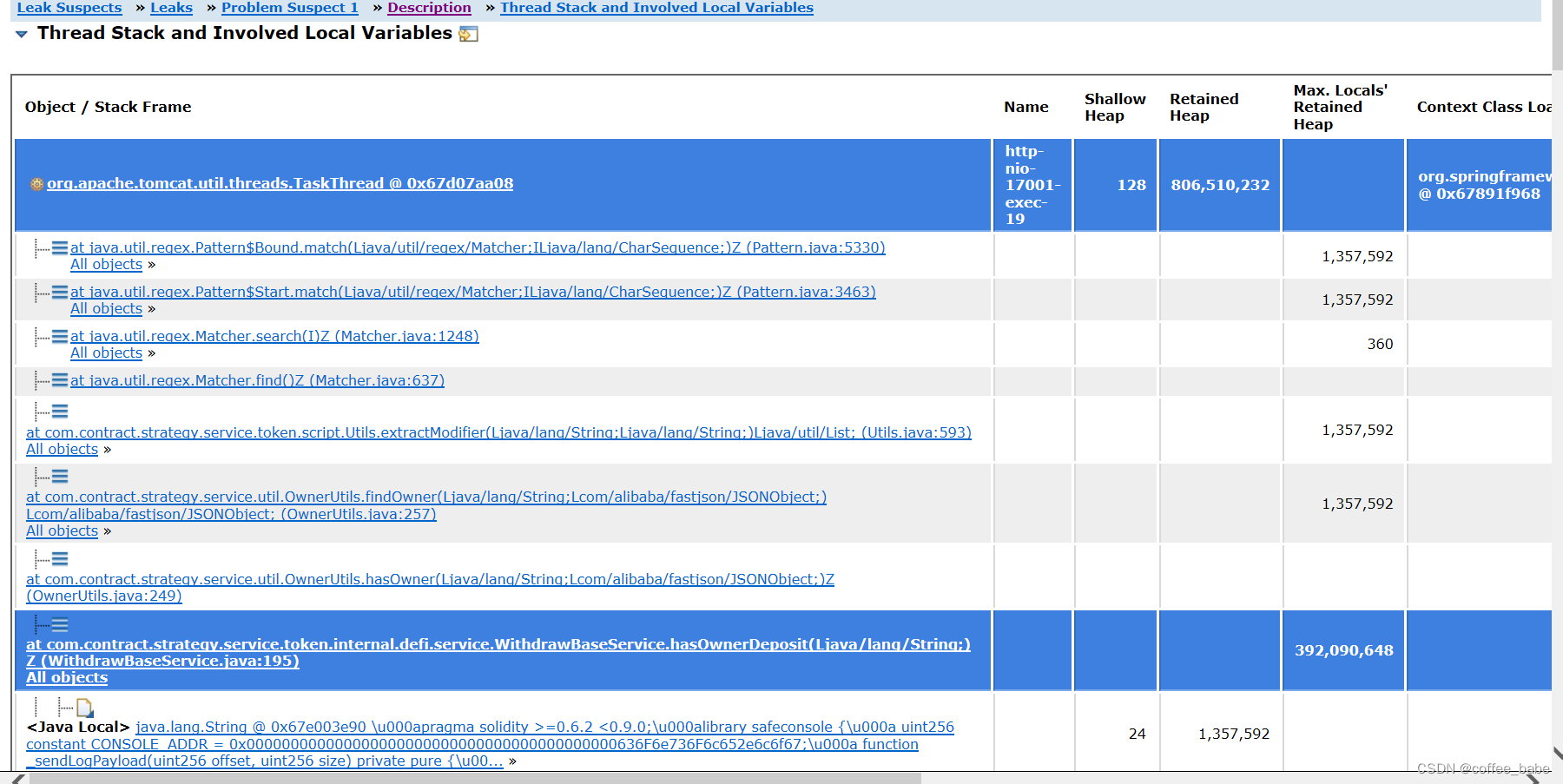Select Java Local retained heap 1,357,592

pyautogui.click(x=1234, y=734)
